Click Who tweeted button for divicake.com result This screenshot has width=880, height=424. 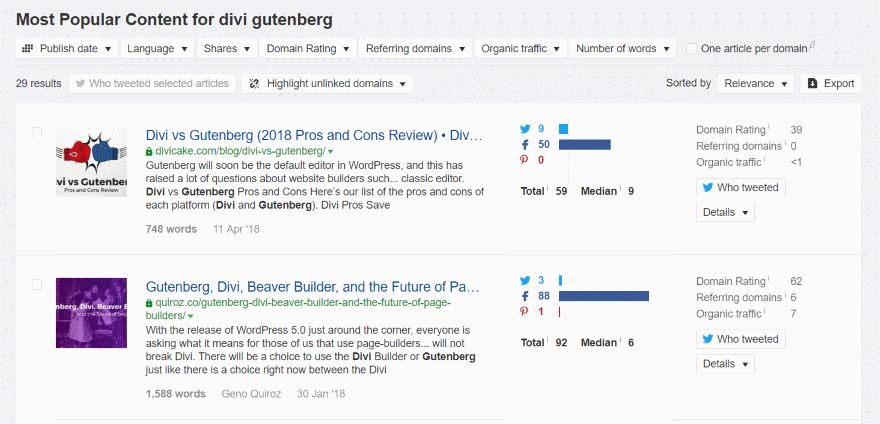740,187
